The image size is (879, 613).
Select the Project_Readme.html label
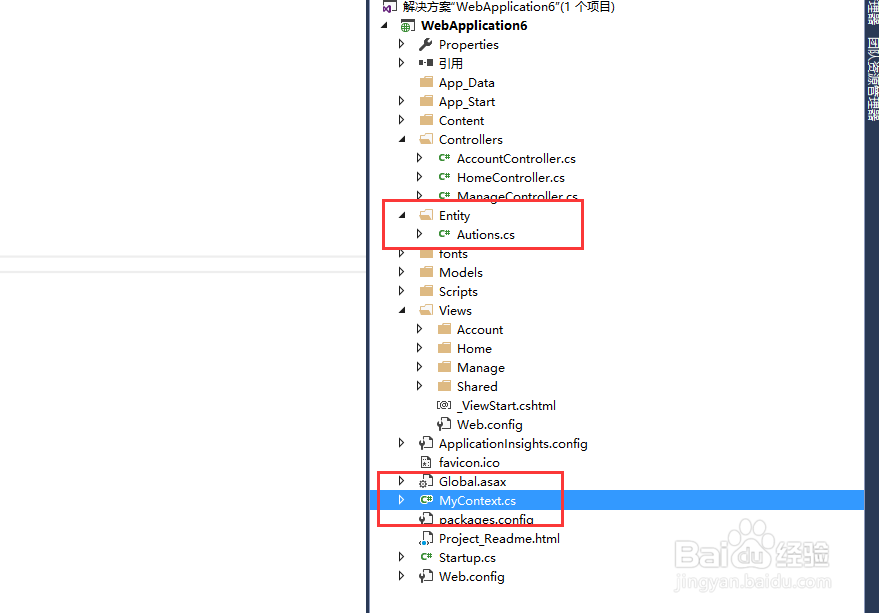pyautogui.click(x=499, y=538)
